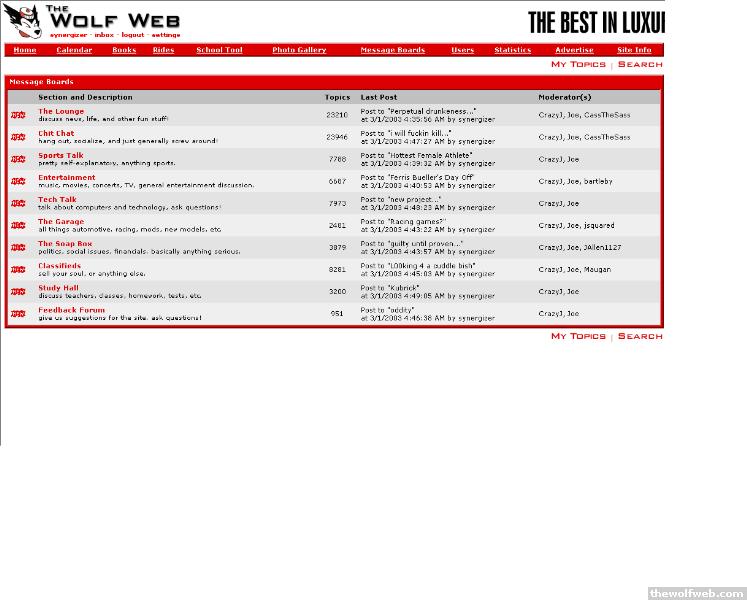Click the Wolf Web wolf mascot logo
747x600 pixels.
click(21, 19)
